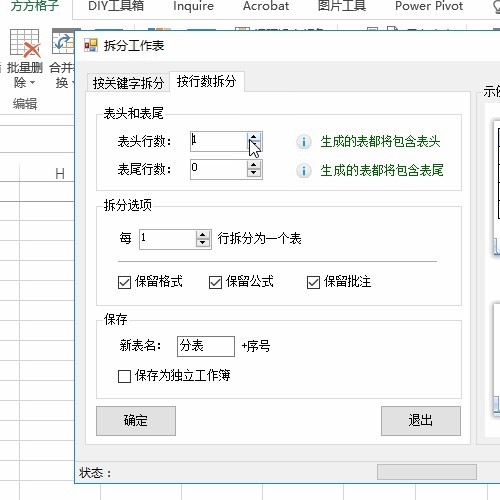
Task: Decrease 表头行数 with down arrow
Action: pyautogui.click(x=254, y=146)
